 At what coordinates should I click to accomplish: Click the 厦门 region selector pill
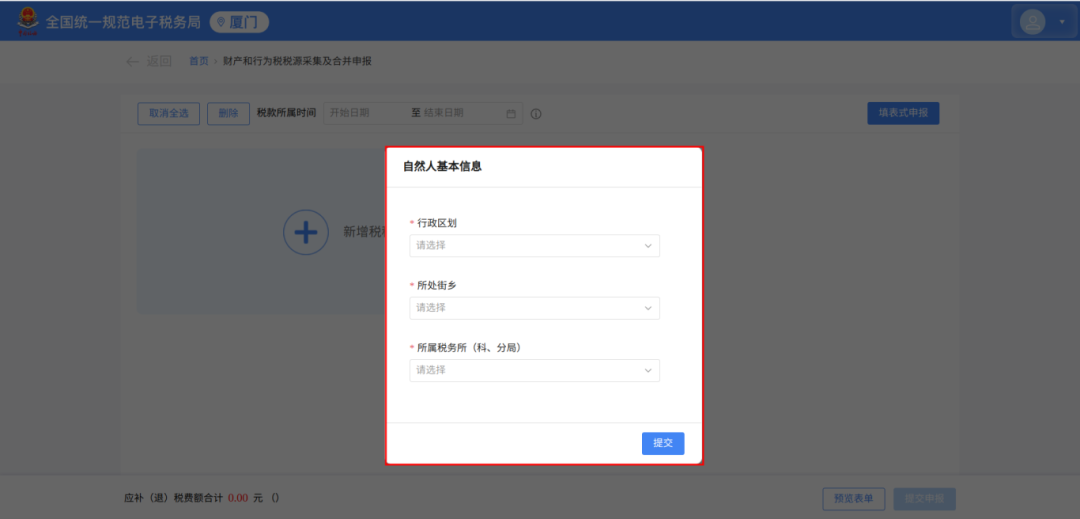pos(239,22)
